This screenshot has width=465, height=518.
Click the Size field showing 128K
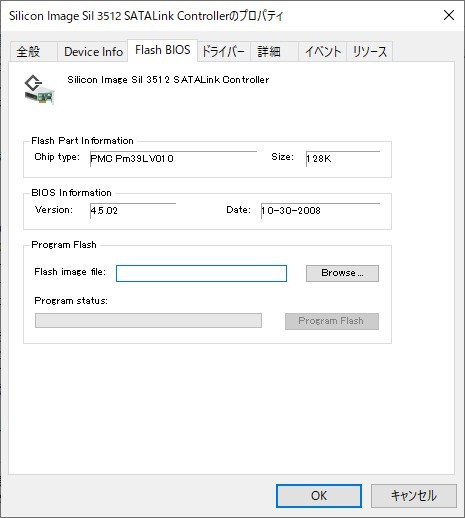coord(343,159)
